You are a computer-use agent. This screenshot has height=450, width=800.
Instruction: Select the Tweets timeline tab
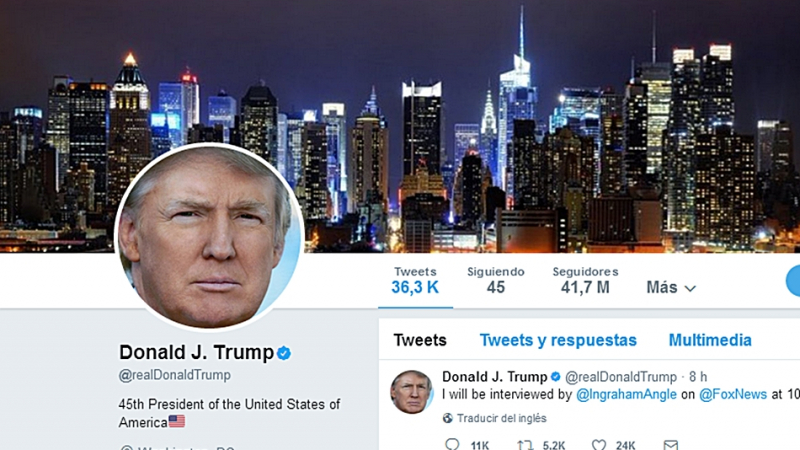pyautogui.click(x=420, y=340)
